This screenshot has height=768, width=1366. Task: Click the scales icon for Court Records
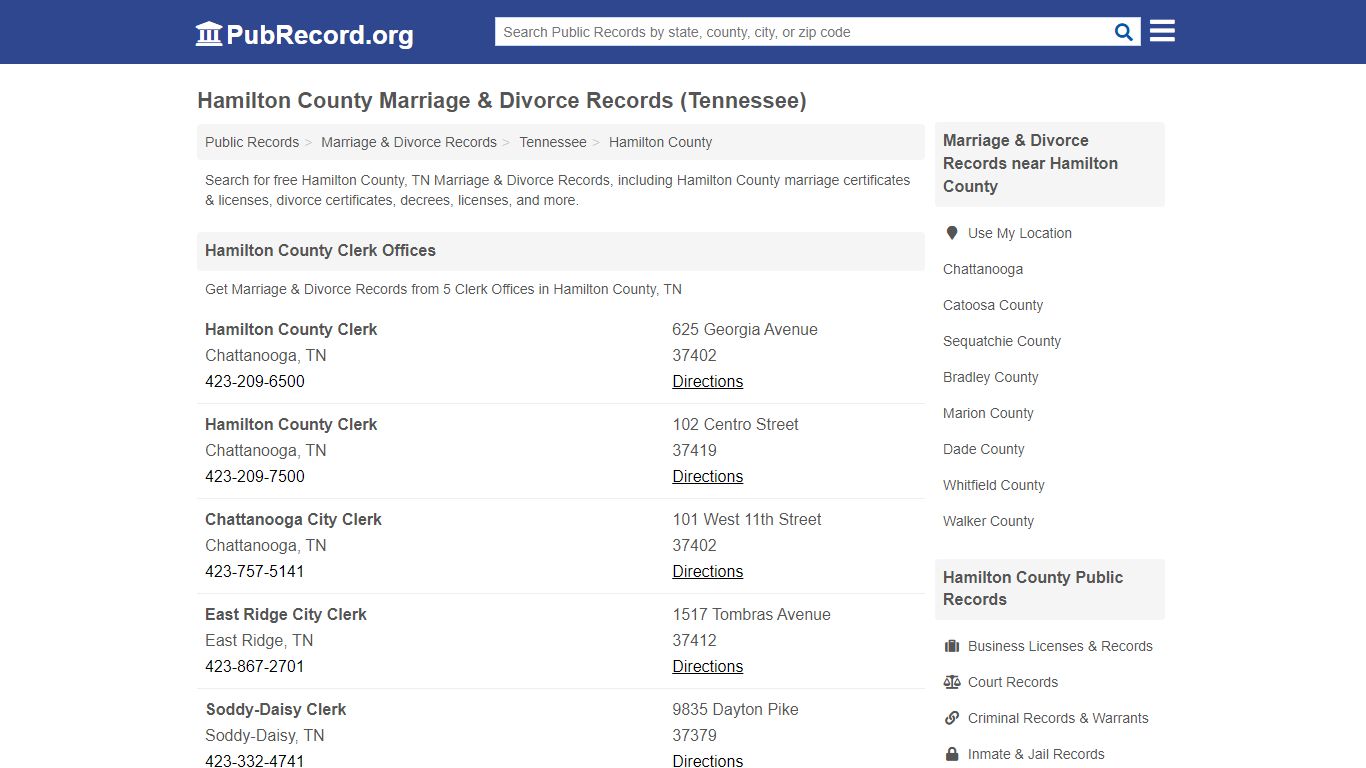click(x=952, y=682)
